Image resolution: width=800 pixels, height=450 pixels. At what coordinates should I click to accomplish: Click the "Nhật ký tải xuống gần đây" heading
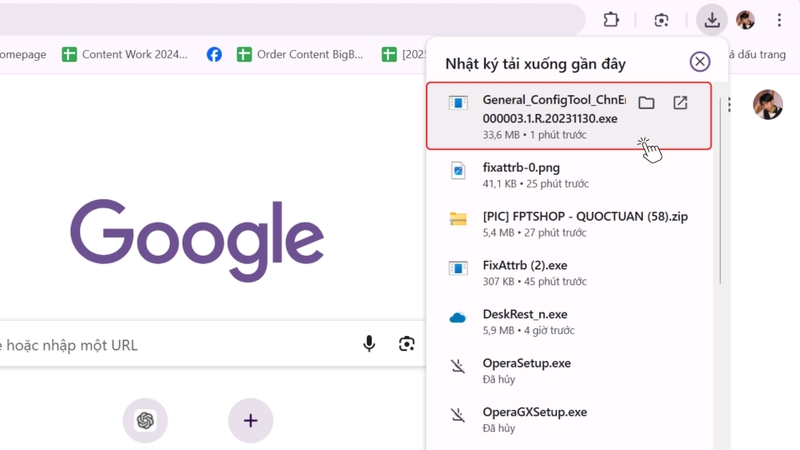coord(535,64)
